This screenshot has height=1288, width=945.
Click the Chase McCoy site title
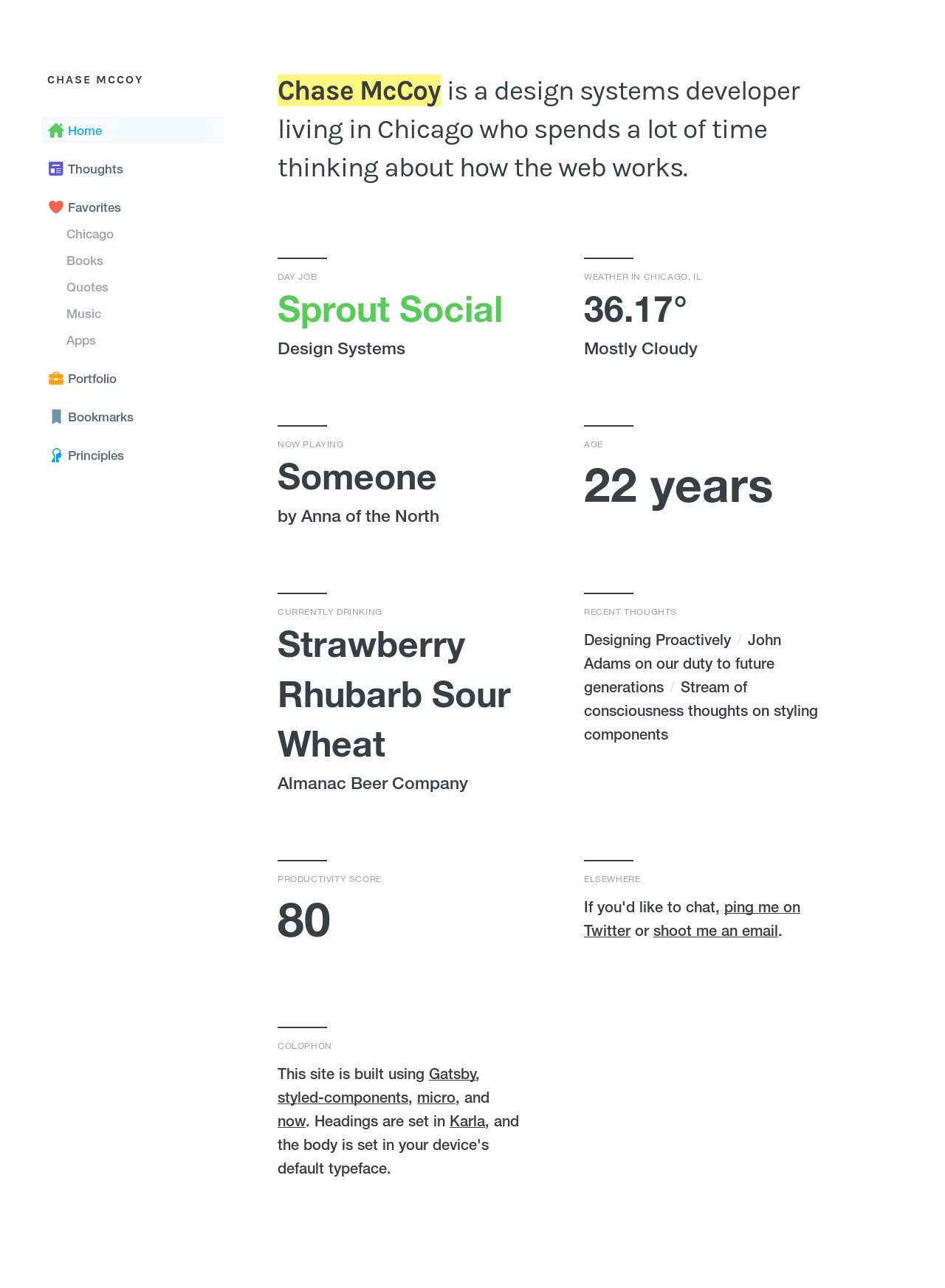point(95,80)
